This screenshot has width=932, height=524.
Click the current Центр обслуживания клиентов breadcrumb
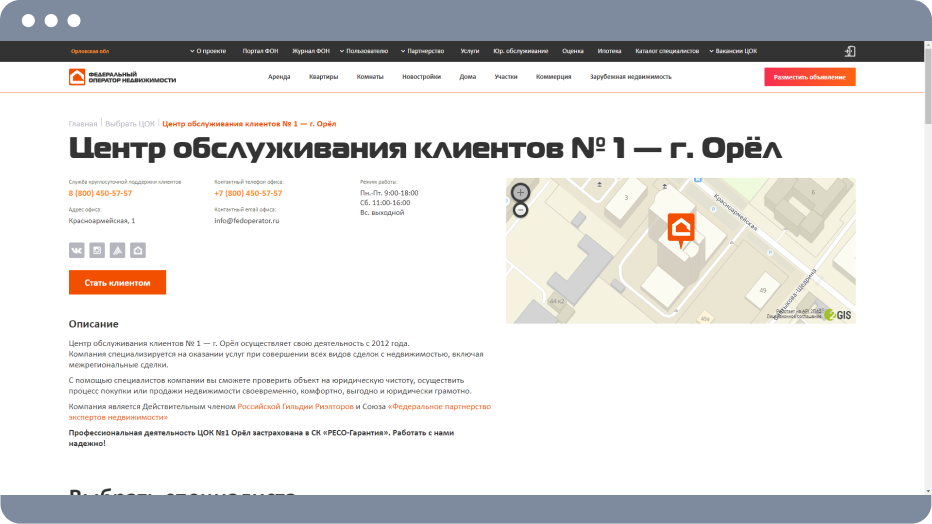[x=249, y=124]
